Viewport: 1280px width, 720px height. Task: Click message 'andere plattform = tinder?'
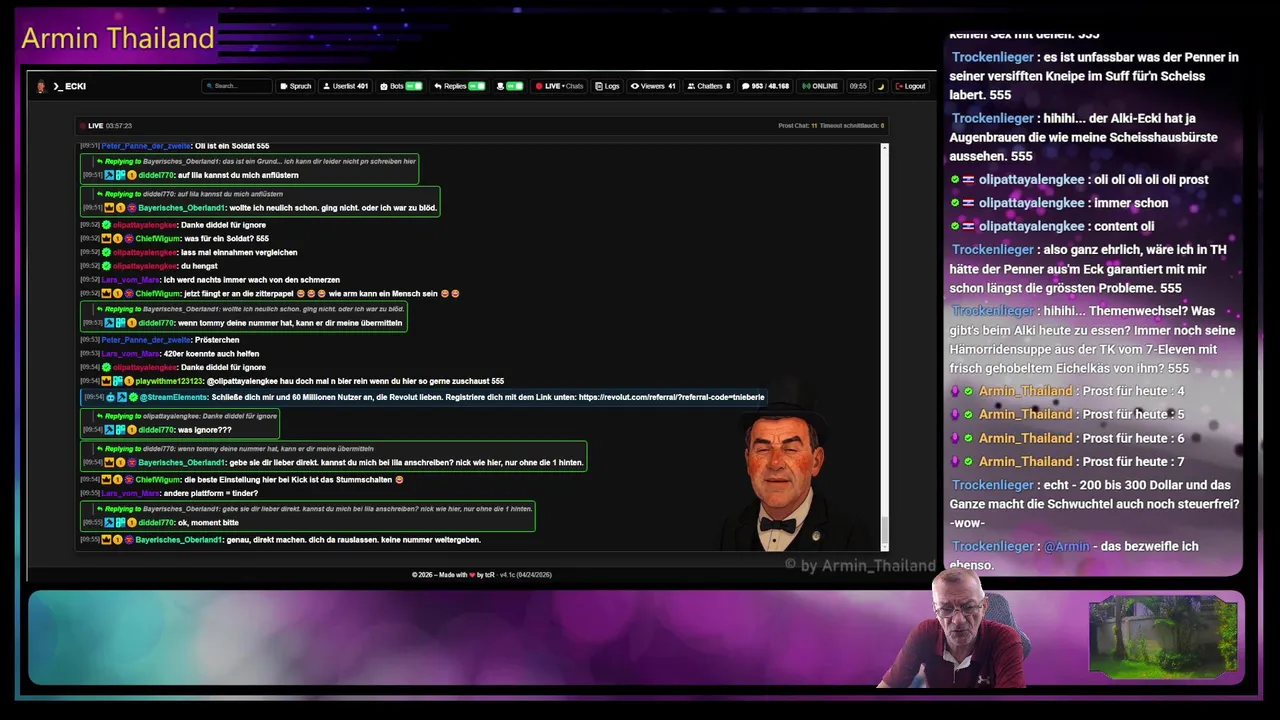click(x=210, y=493)
